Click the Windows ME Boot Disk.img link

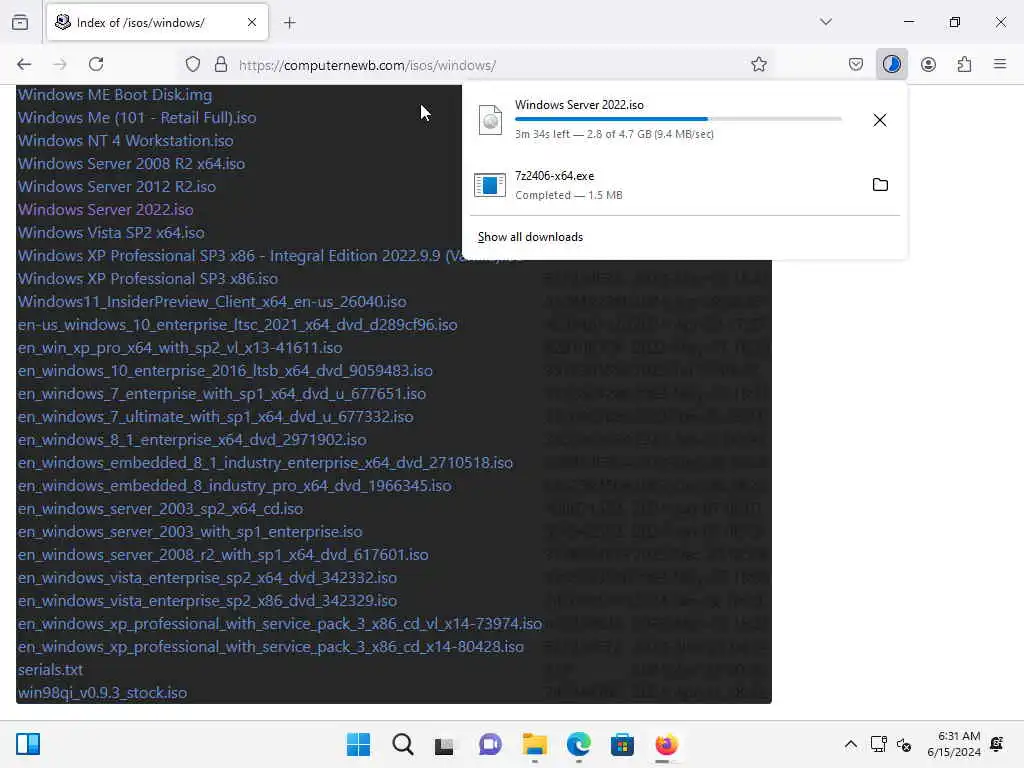115,95
